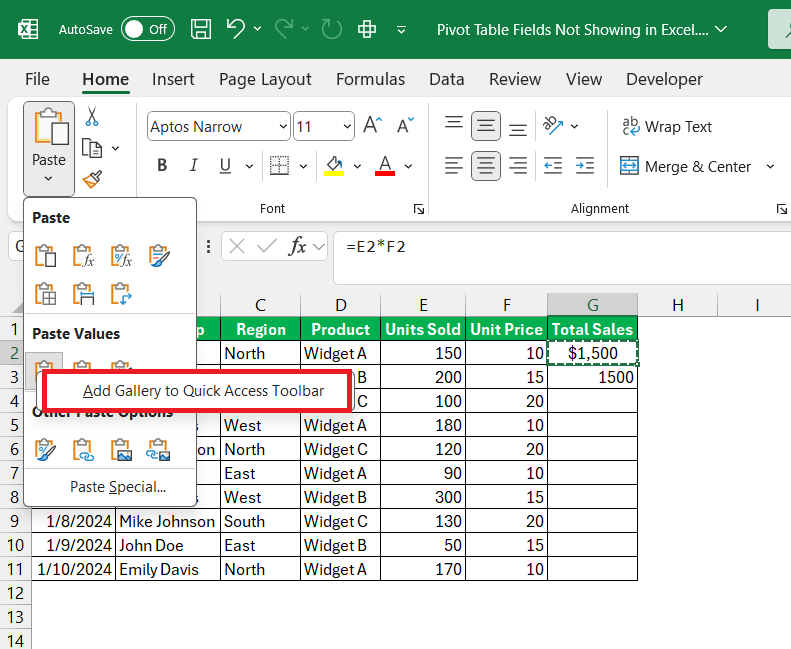This screenshot has width=791, height=649.
Task: Switch to the Review tab
Action: click(x=515, y=79)
